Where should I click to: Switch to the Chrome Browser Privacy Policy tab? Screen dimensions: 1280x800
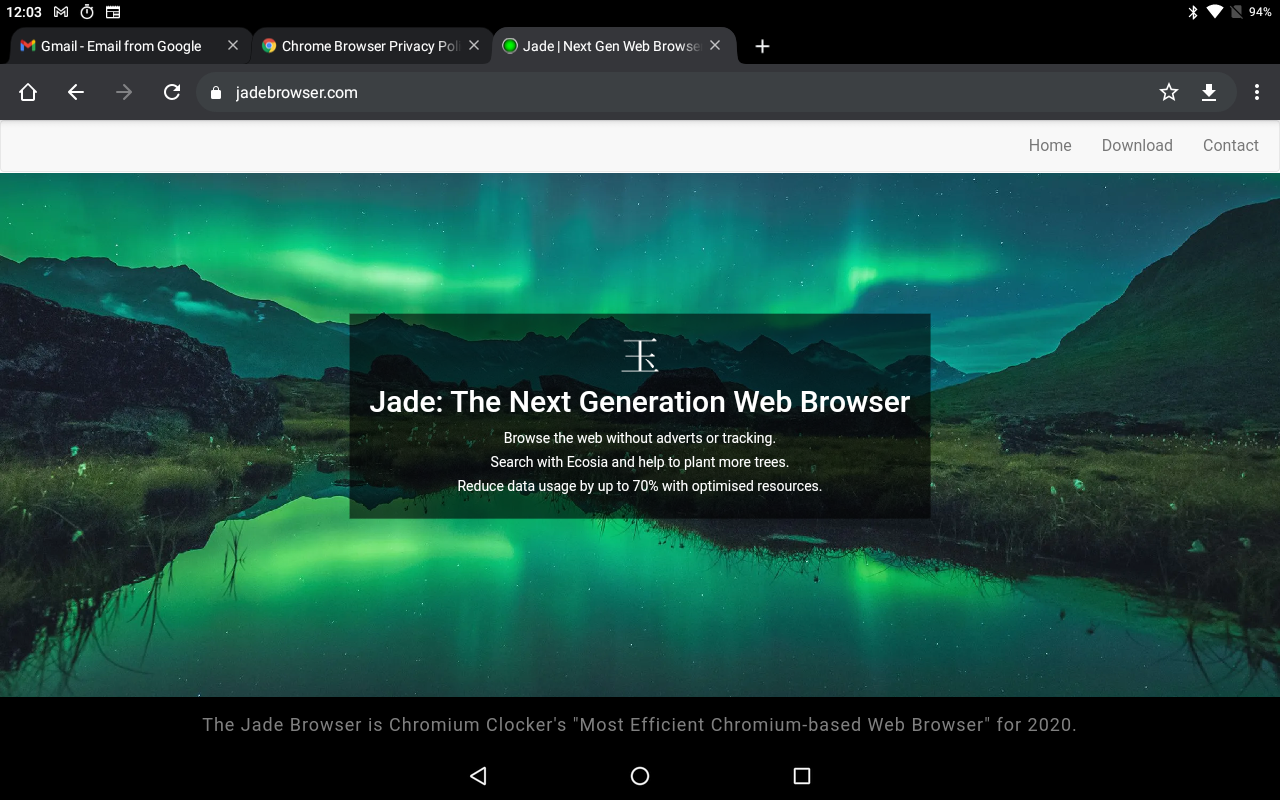(x=362, y=46)
